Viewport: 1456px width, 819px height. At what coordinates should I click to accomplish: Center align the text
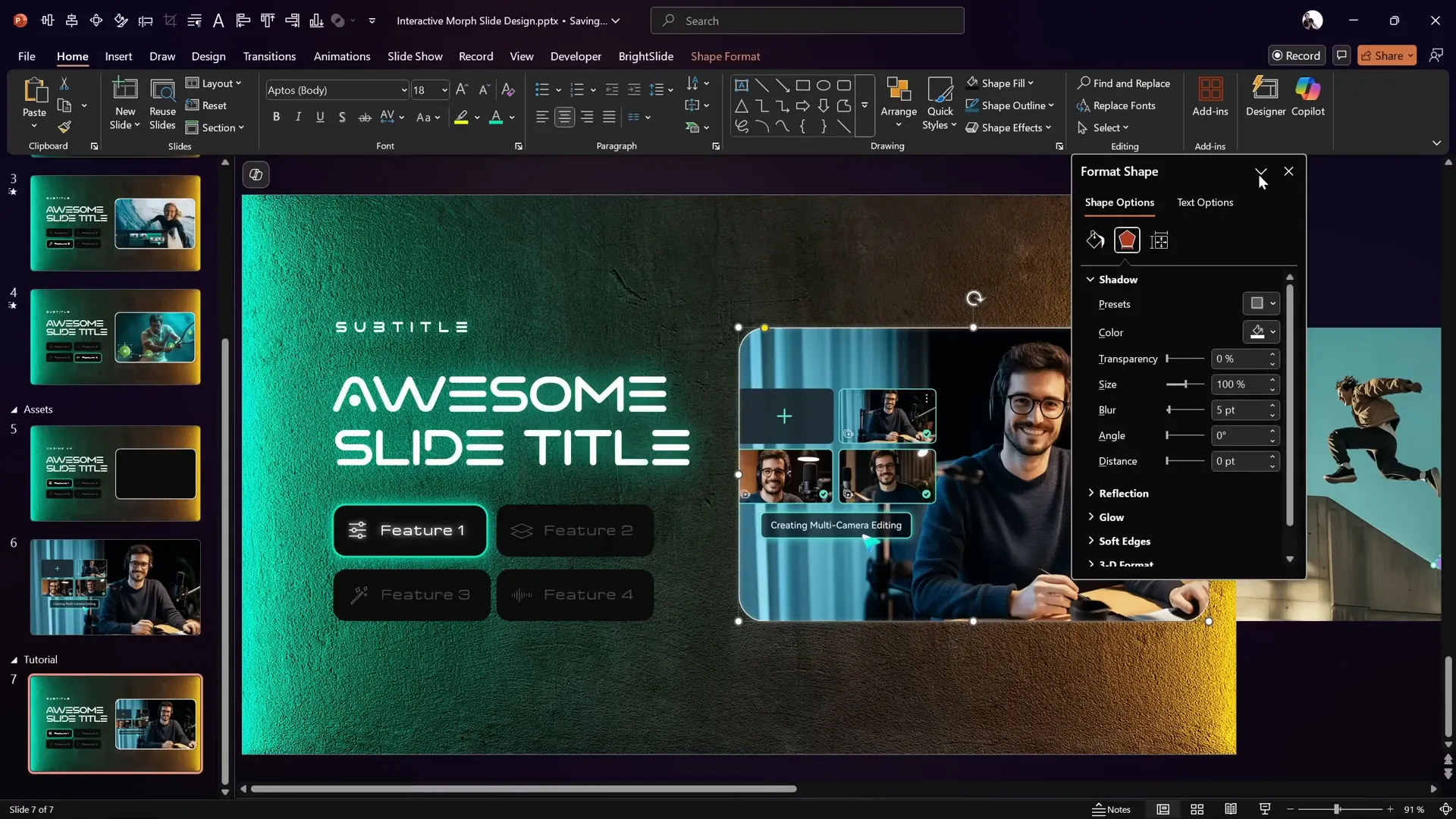pyautogui.click(x=564, y=117)
